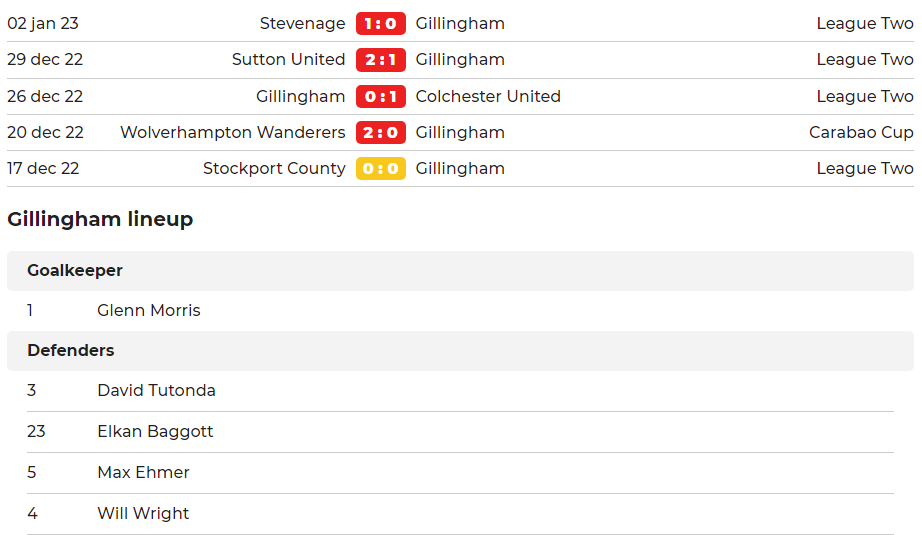The height and width of the screenshot is (535, 922).
Task: Open the Sutton United 2:1 score badge
Action: coord(380,59)
